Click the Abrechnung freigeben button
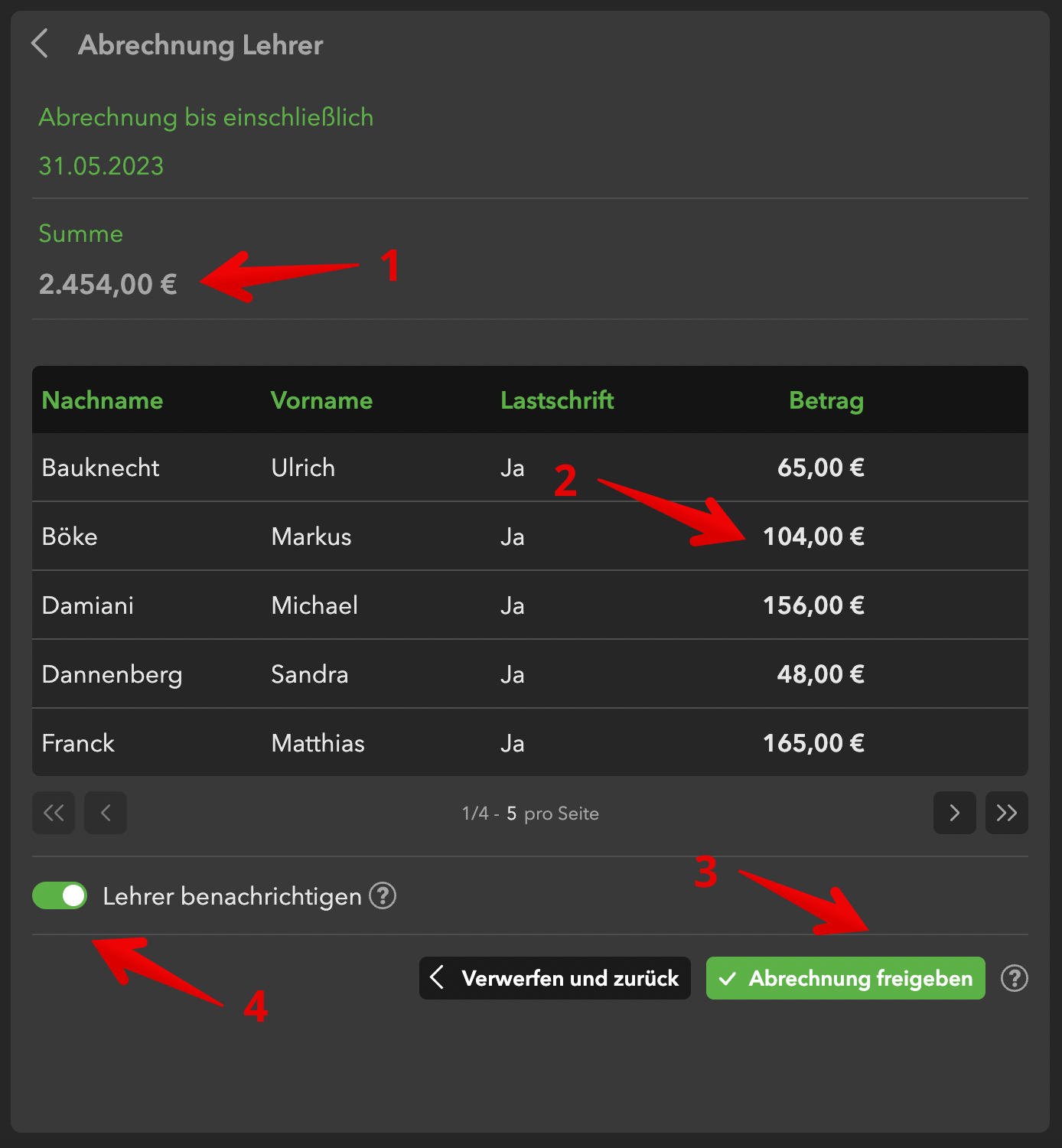Image resolution: width=1062 pixels, height=1148 pixels. [845, 978]
